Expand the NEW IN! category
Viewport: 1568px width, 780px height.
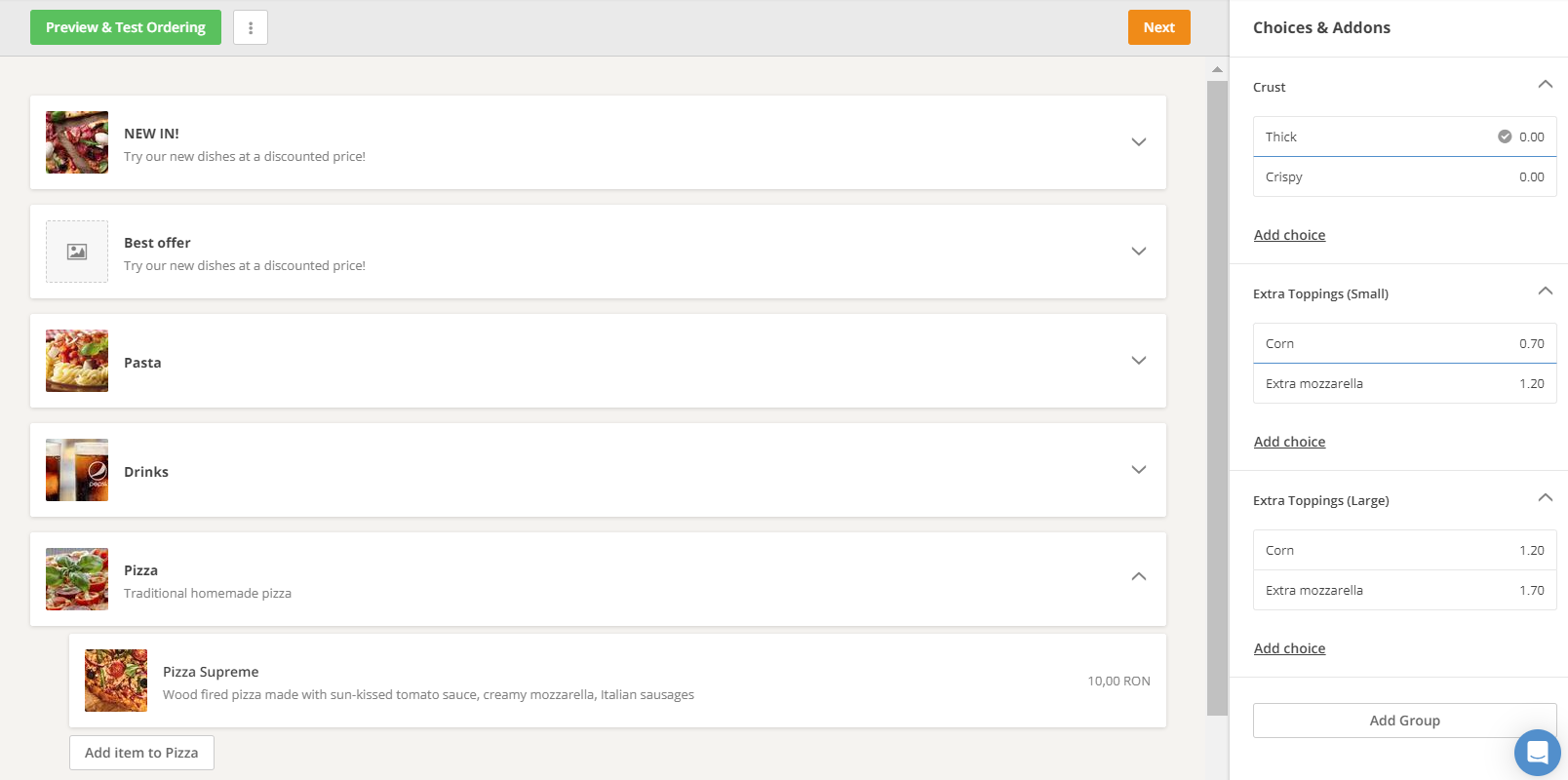[1138, 142]
